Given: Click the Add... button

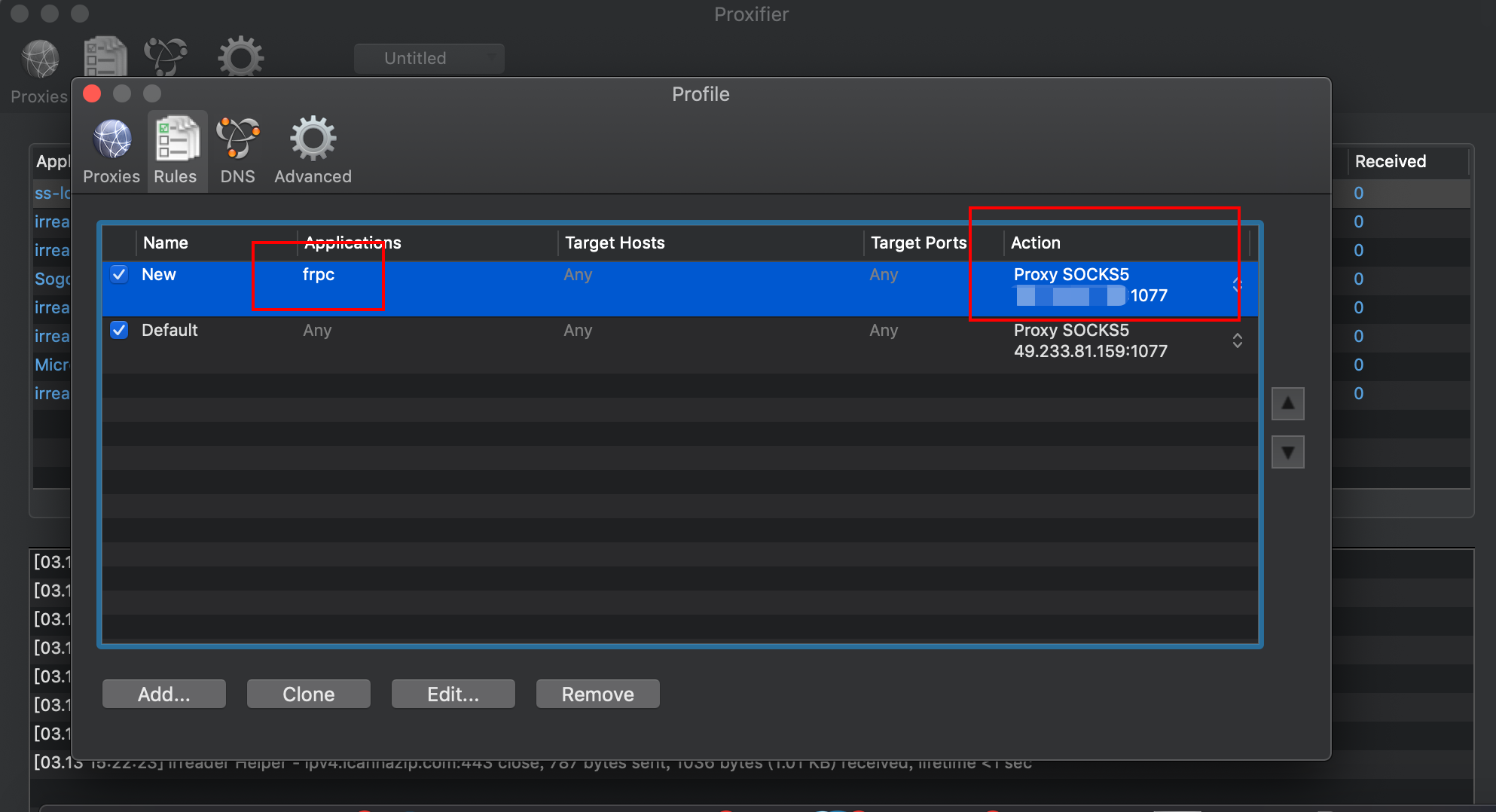Looking at the screenshot, I should click(164, 694).
